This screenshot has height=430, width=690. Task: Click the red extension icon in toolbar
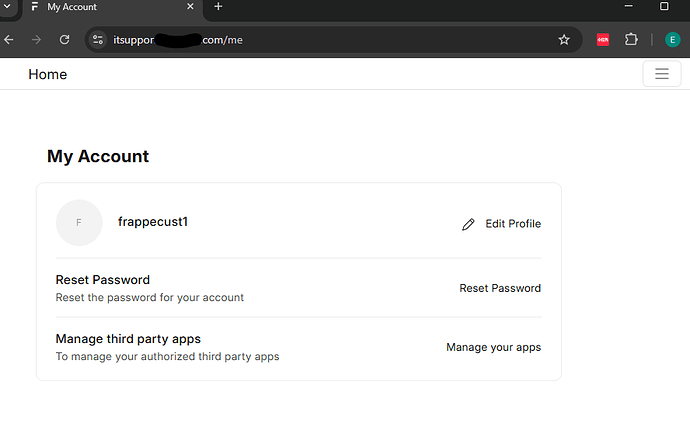pos(603,40)
